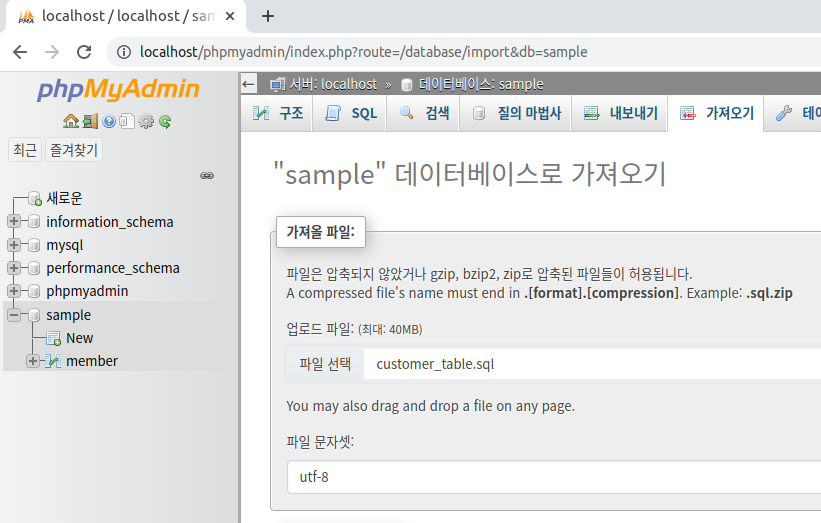Click the phpMyAdmin home icon
Screen dimensions: 821x523
(x=71, y=121)
